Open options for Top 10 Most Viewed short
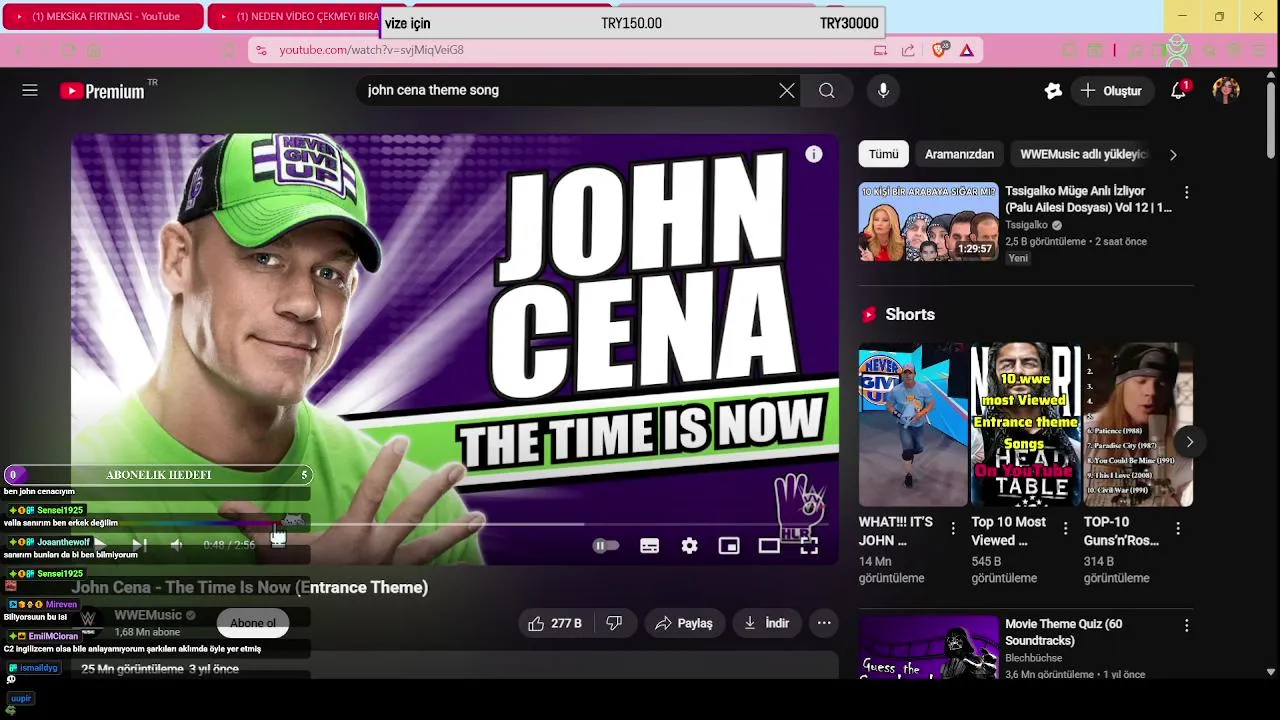 [x=1066, y=528]
